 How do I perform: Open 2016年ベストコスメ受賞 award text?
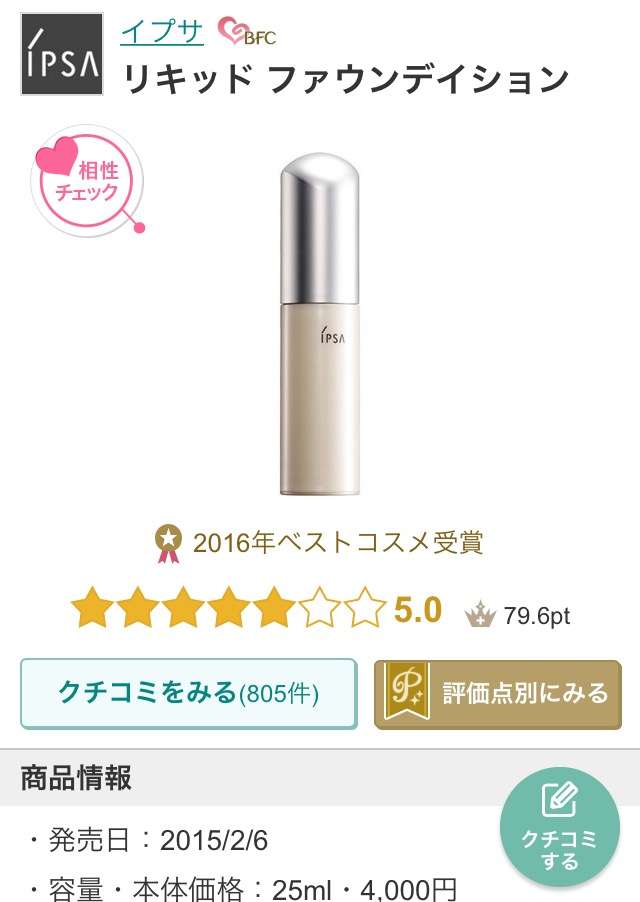pyautogui.click(x=338, y=543)
